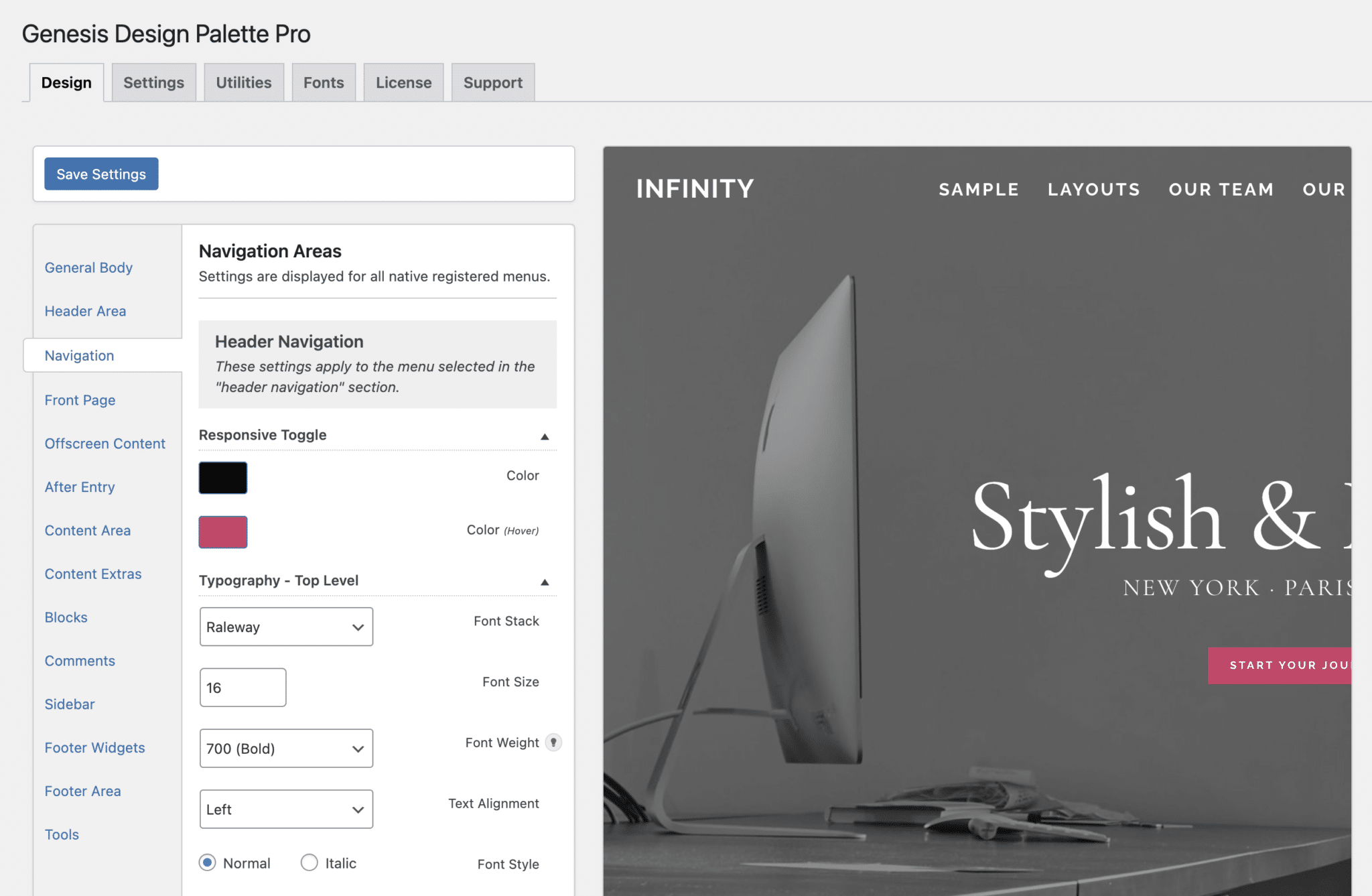1372x896 pixels.
Task: Open the Support tab
Action: click(493, 82)
